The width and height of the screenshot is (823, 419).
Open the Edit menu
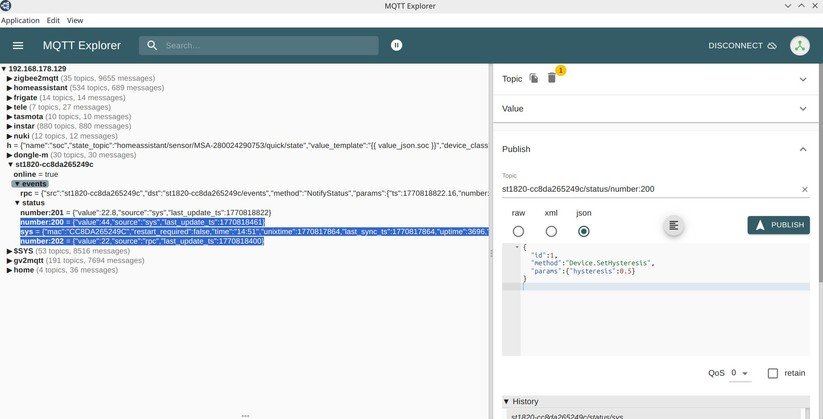53,20
